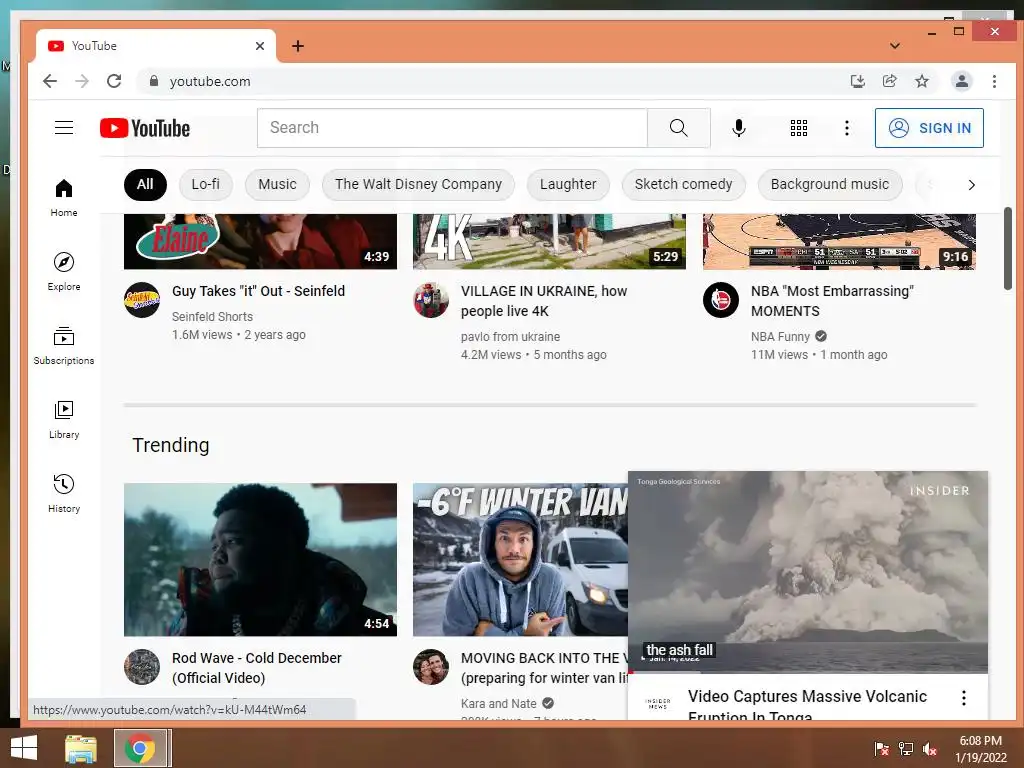Select the Laughter filter chip
Screen dimensions: 1024x768
tap(568, 185)
